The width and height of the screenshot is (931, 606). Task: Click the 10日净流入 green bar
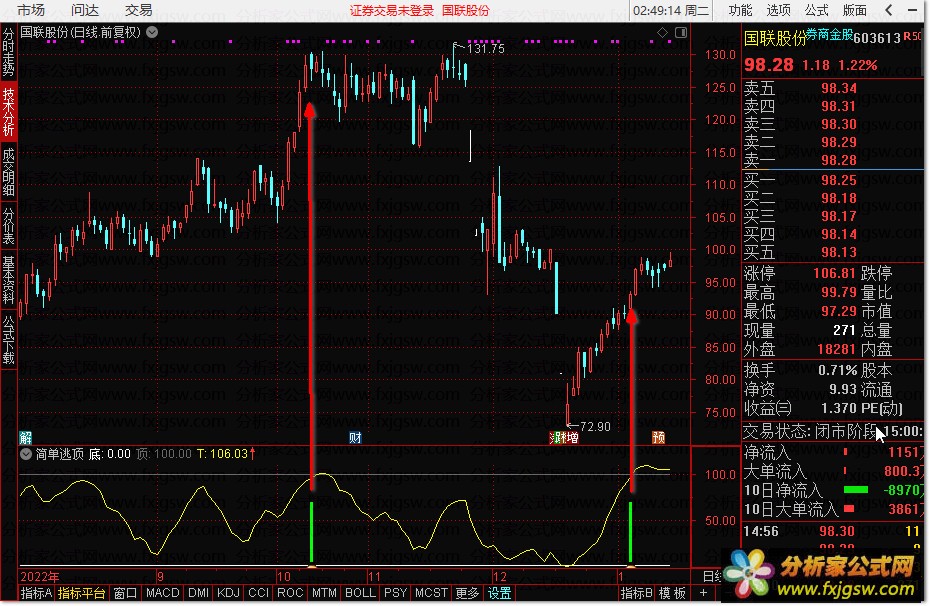(x=856, y=490)
